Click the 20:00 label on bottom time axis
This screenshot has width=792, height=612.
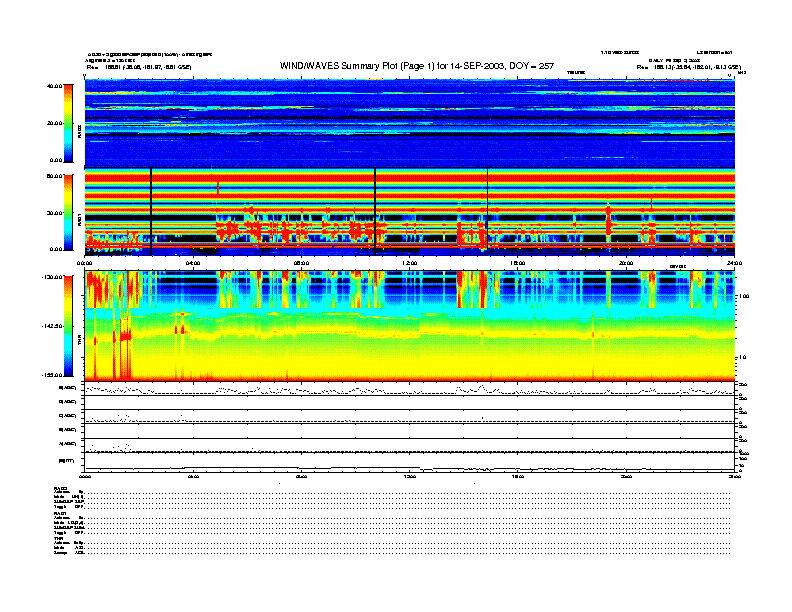(626, 476)
